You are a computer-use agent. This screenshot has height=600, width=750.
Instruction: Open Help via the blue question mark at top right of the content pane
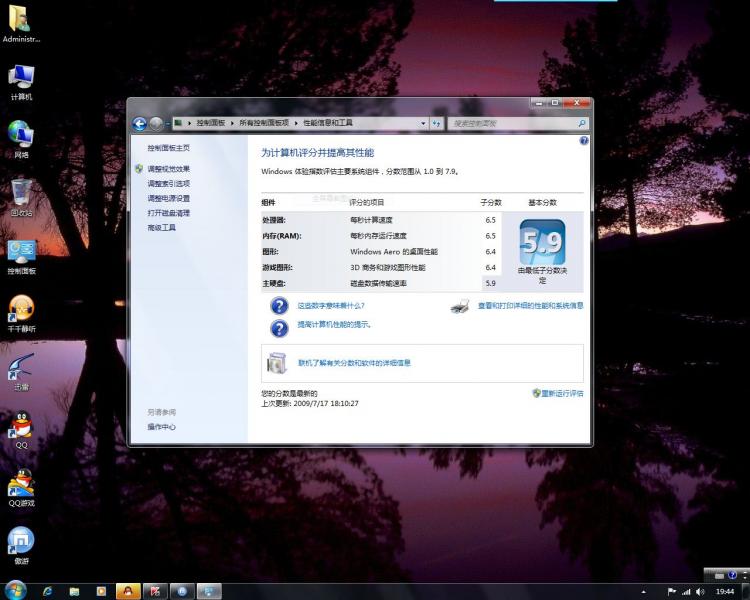[x=584, y=140]
